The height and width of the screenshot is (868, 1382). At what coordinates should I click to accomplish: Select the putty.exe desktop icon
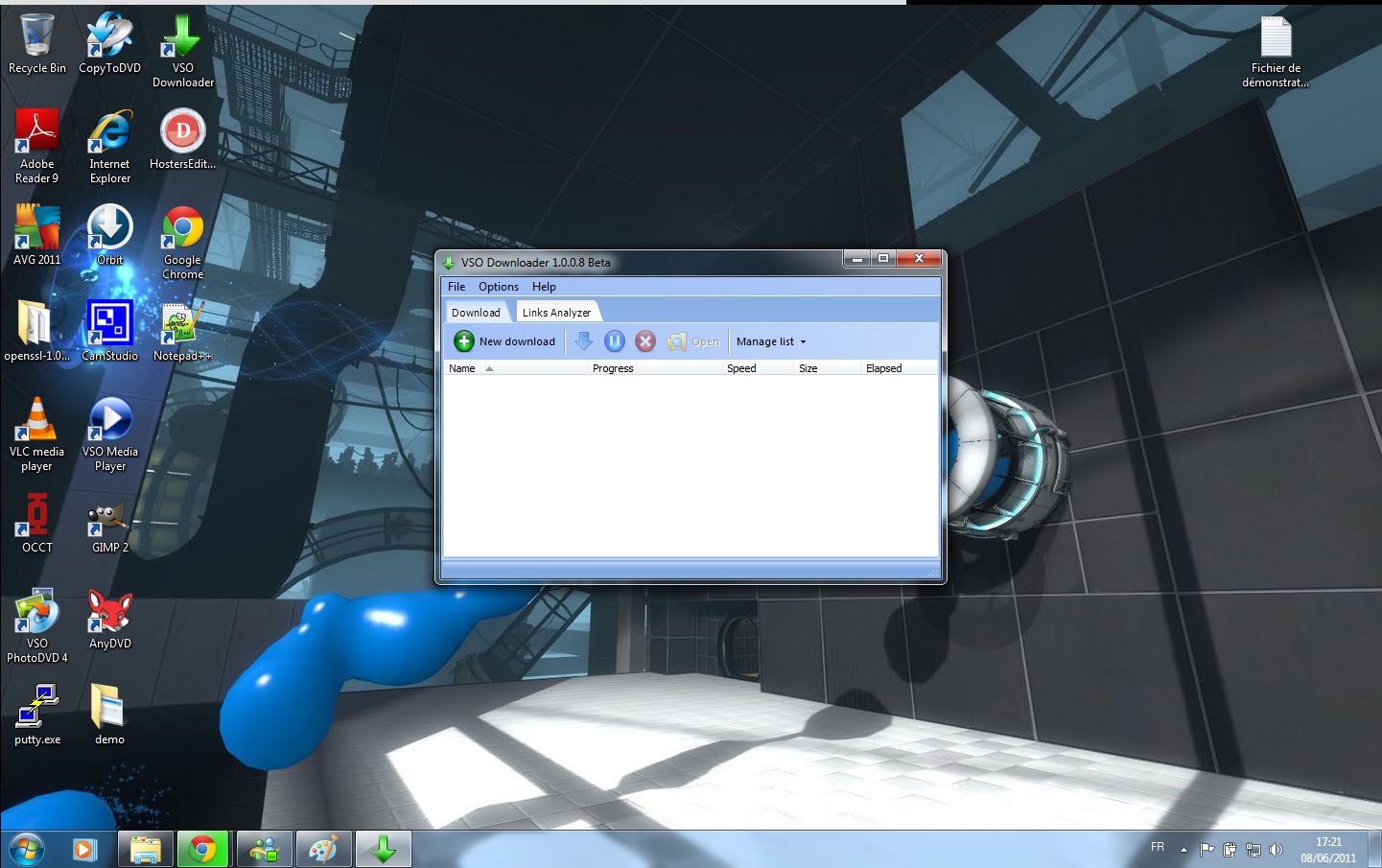coord(37,716)
